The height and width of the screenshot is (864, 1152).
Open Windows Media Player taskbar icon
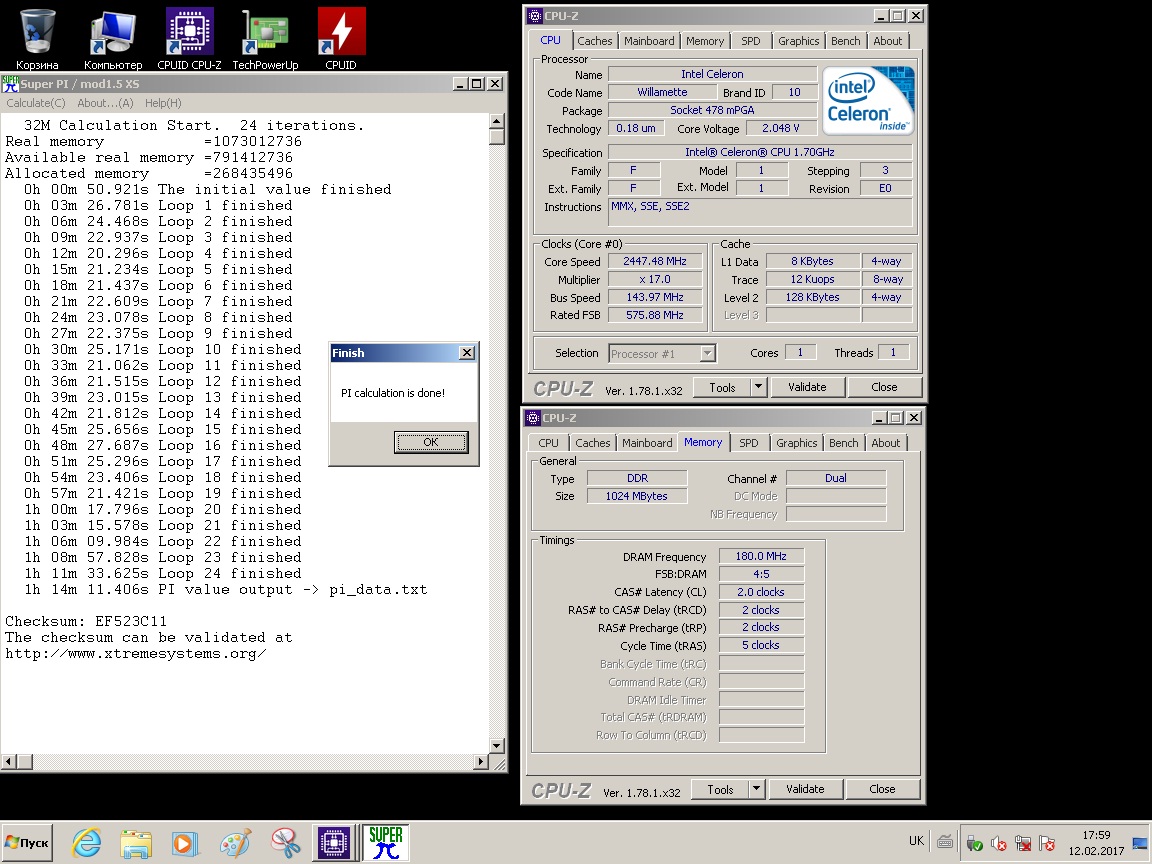(185, 843)
